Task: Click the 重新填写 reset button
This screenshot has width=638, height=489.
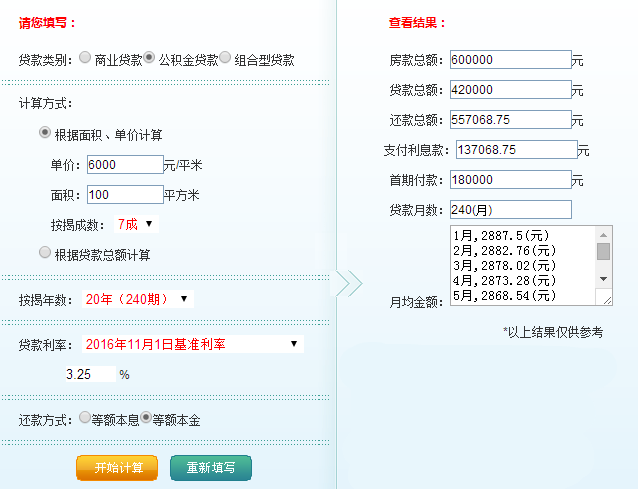Action: pyautogui.click(x=211, y=468)
